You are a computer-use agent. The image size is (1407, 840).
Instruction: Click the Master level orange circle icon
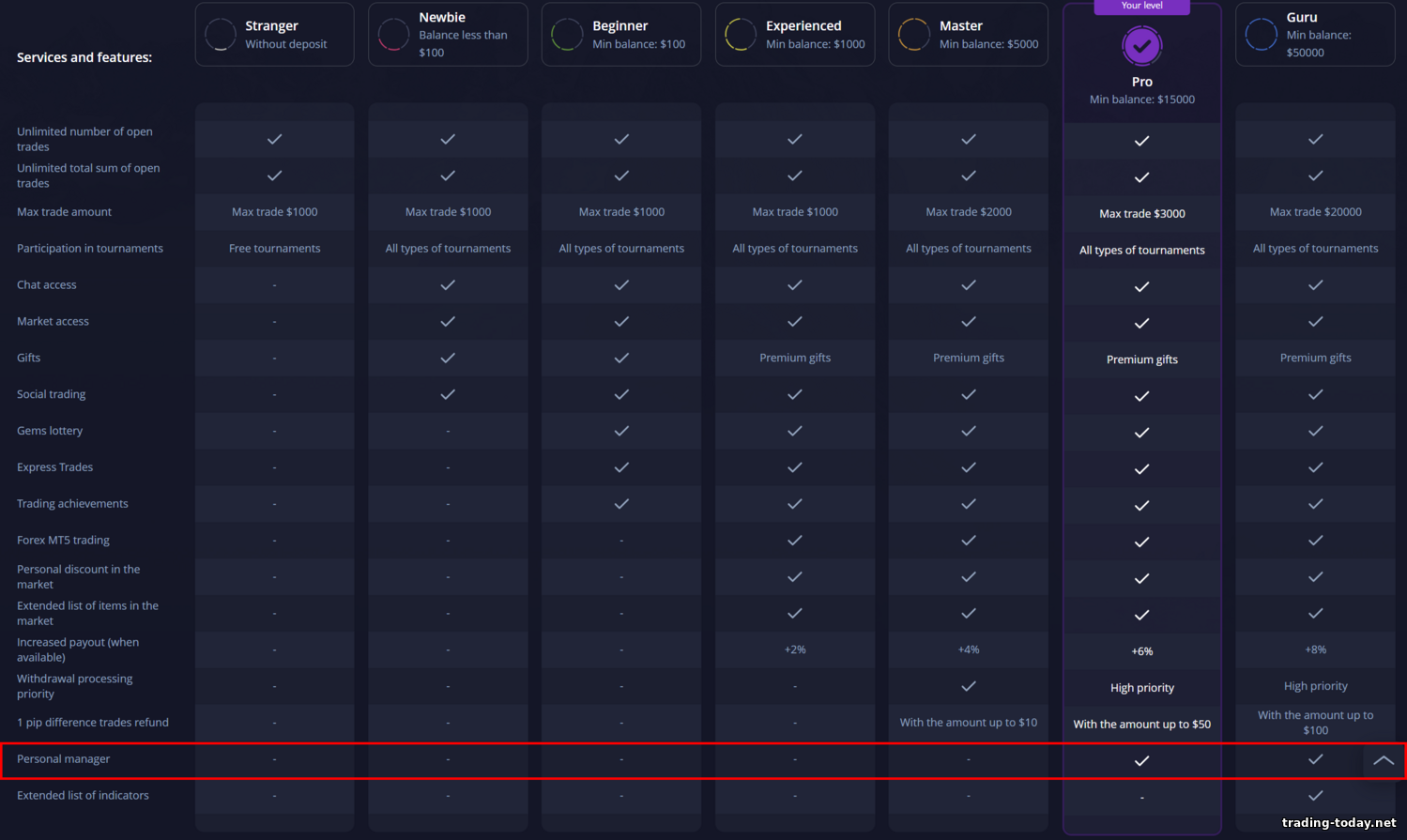point(914,35)
